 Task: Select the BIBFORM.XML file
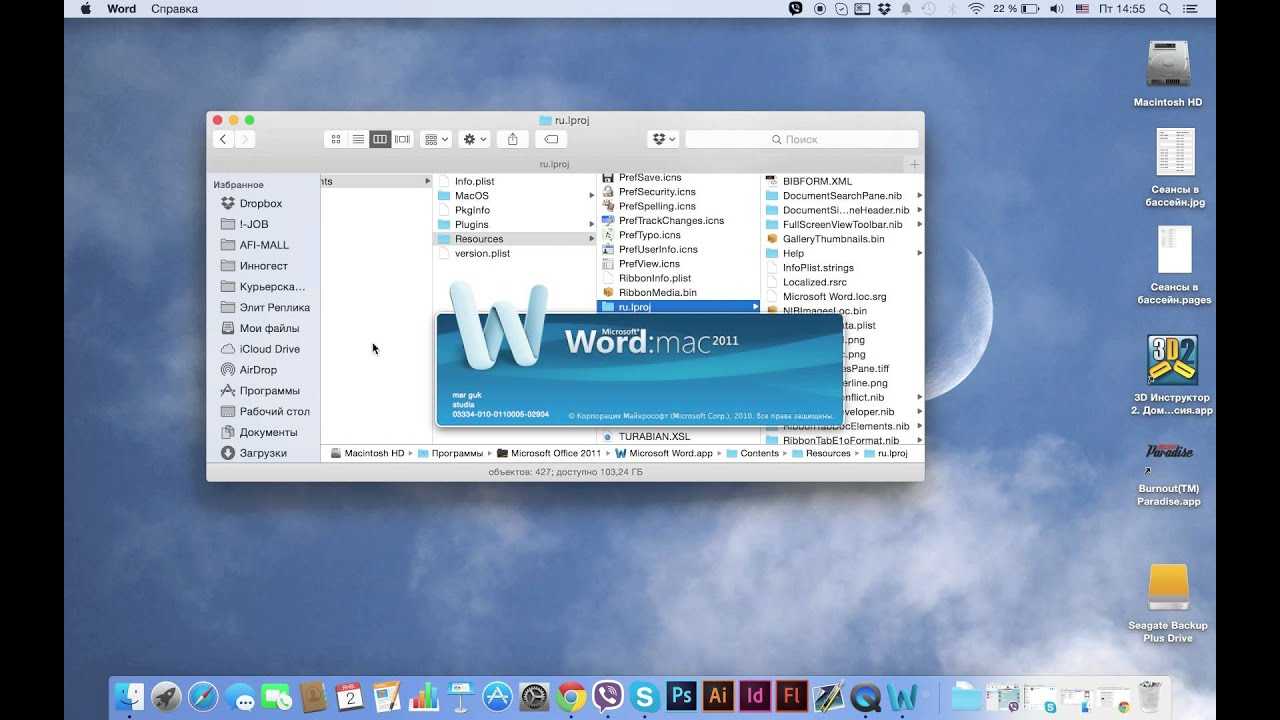coord(817,182)
